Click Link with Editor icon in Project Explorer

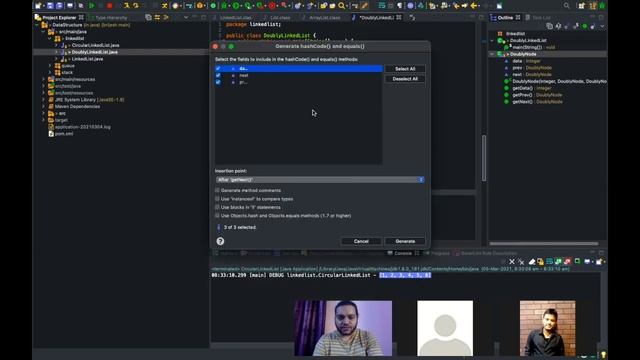click(157, 17)
